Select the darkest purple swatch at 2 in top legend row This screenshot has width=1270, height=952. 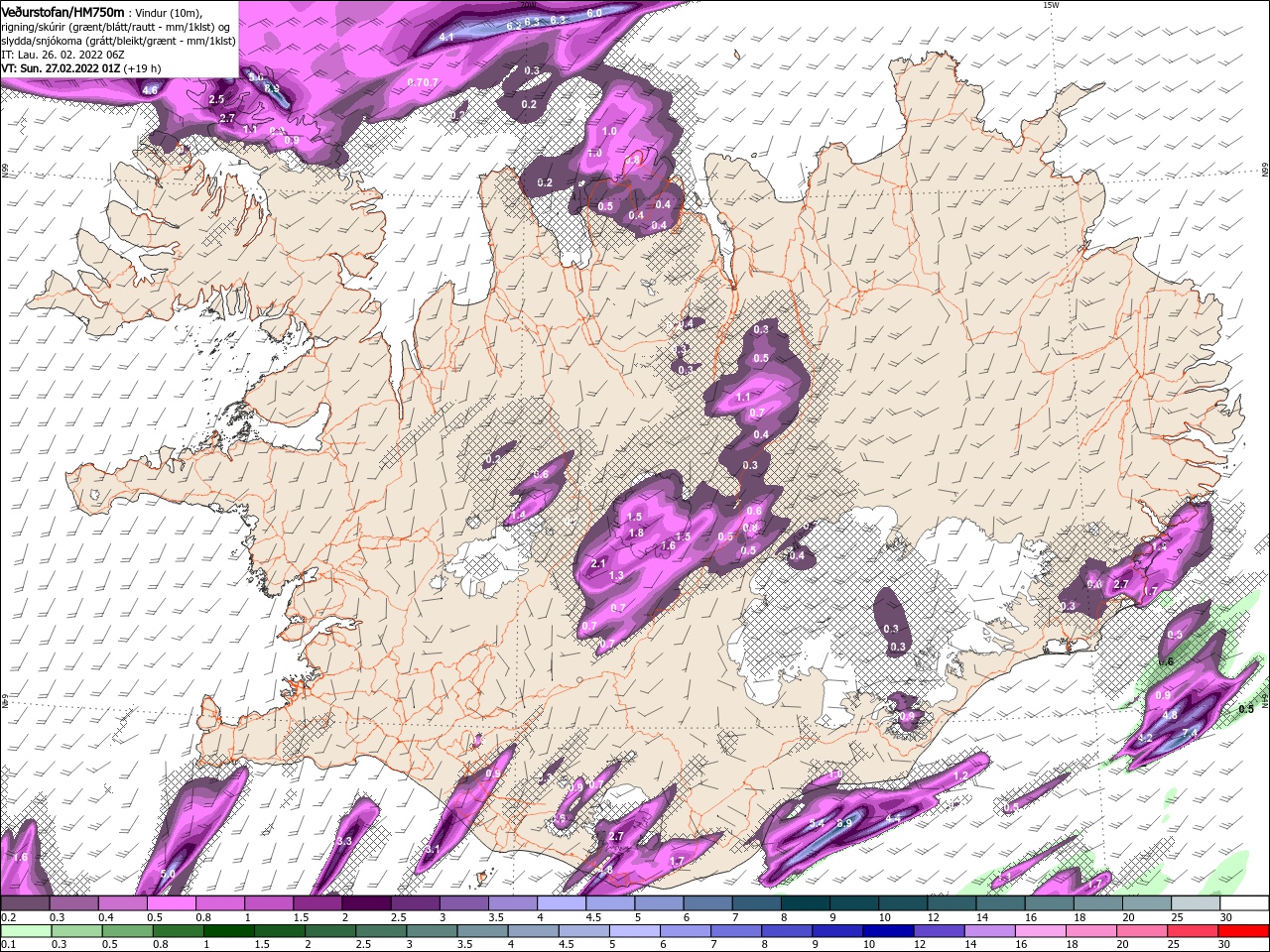(x=366, y=903)
